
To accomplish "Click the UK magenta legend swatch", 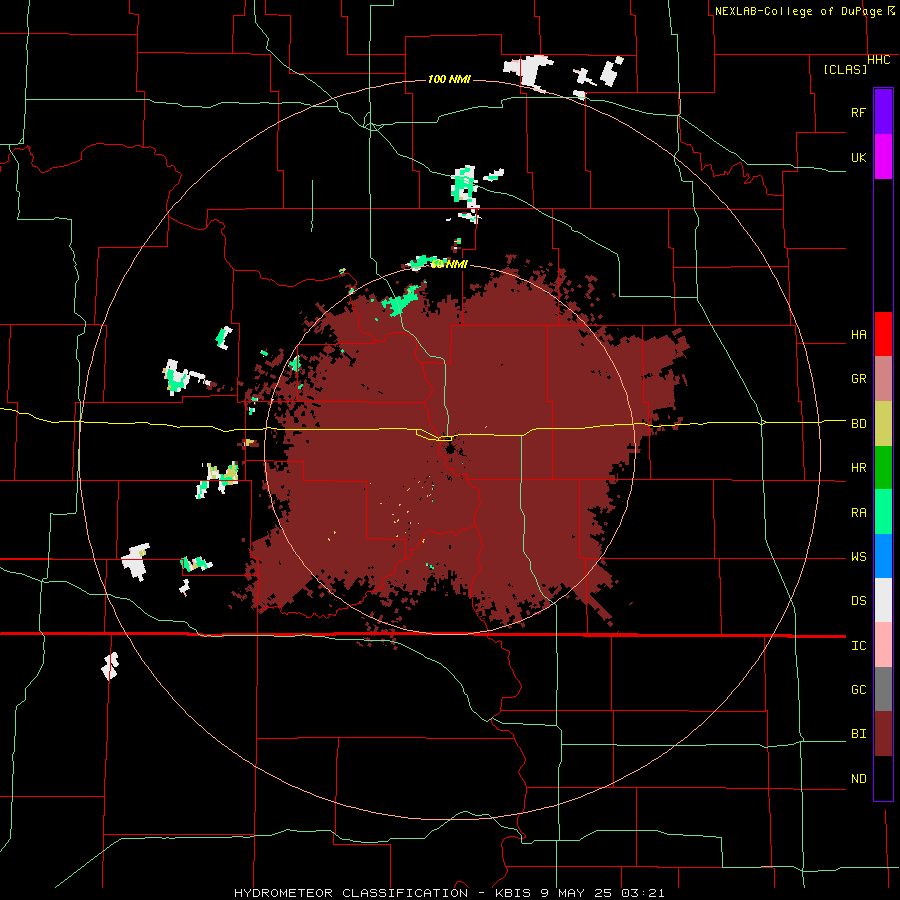I will [x=883, y=157].
